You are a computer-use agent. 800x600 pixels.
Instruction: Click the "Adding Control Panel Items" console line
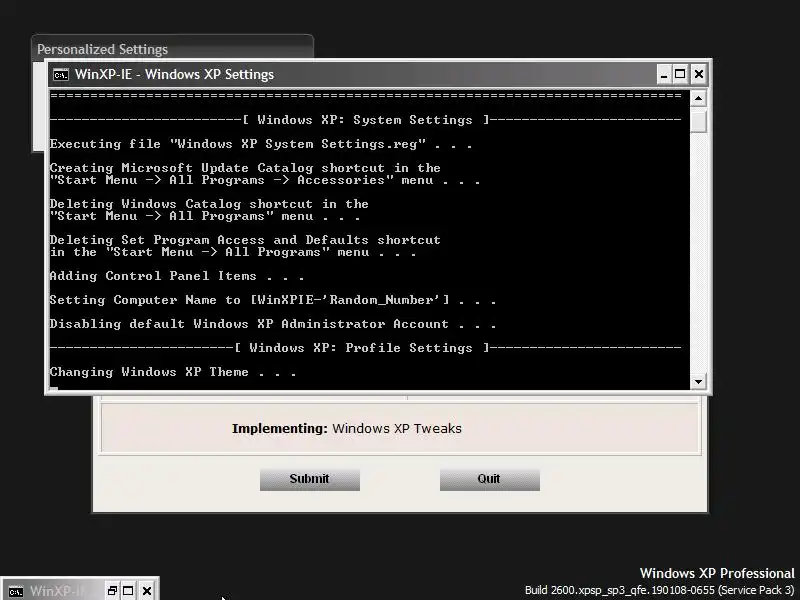[177, 276]
